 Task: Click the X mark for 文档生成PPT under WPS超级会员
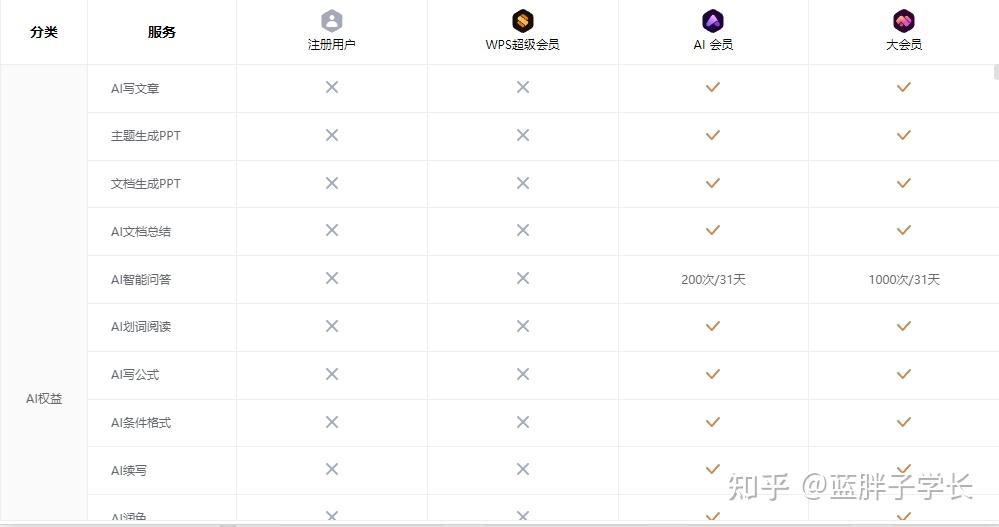(x=523, y=183)
